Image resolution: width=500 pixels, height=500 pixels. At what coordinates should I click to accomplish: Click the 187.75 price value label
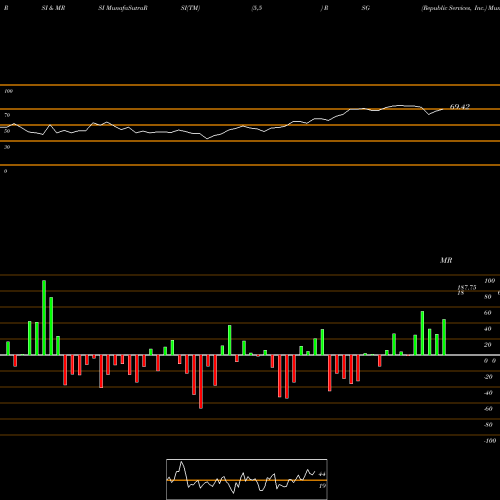pos(467,287)
